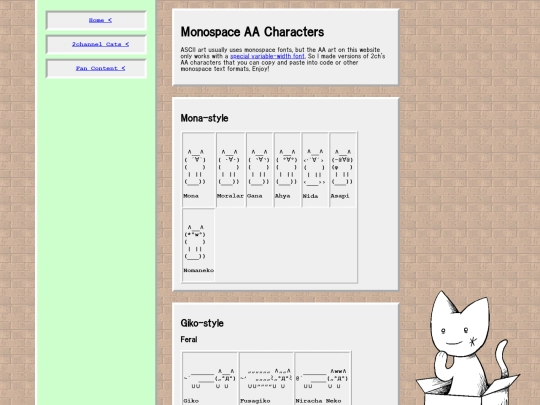Select the Nomaneko ASCII cat art
This screenshot has width=540, height=405.
coord(195,242)
